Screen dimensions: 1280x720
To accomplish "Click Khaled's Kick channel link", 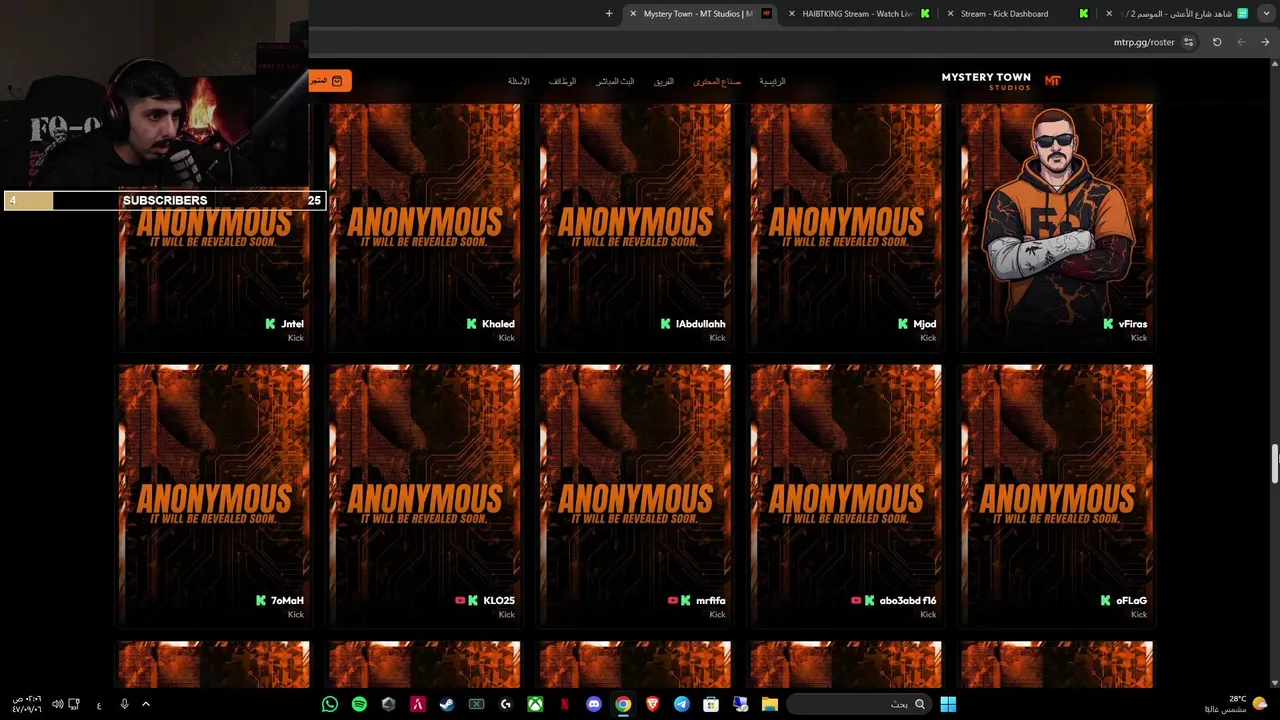I will pyautogui.click(x=498, y=324).
